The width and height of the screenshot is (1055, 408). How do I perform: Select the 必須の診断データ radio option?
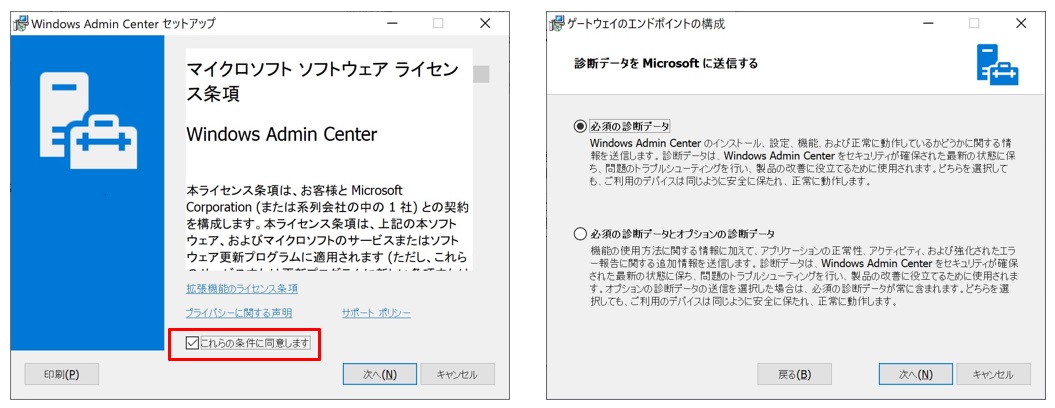point(581,127)
